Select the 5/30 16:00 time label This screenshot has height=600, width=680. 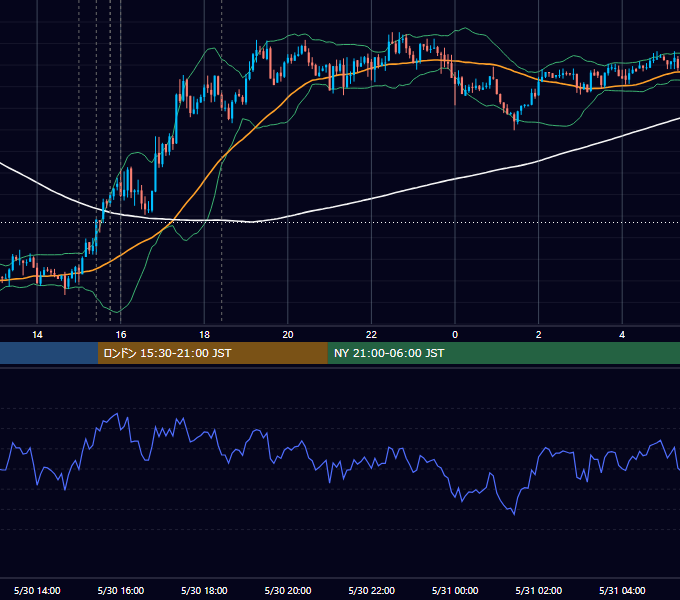pyautogui.click(x=121, y=590)
